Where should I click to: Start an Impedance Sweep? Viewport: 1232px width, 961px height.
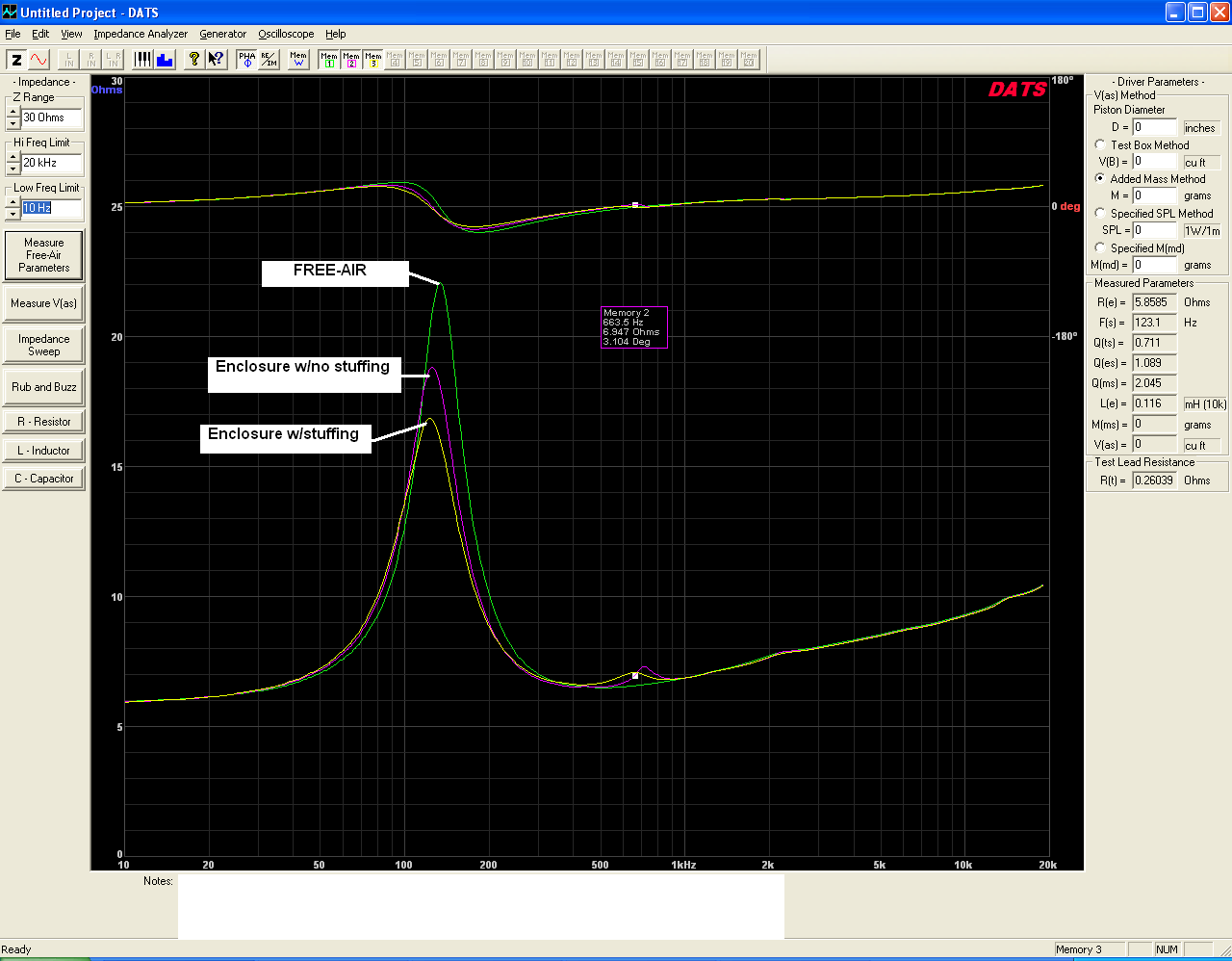(x=44, y=345)
